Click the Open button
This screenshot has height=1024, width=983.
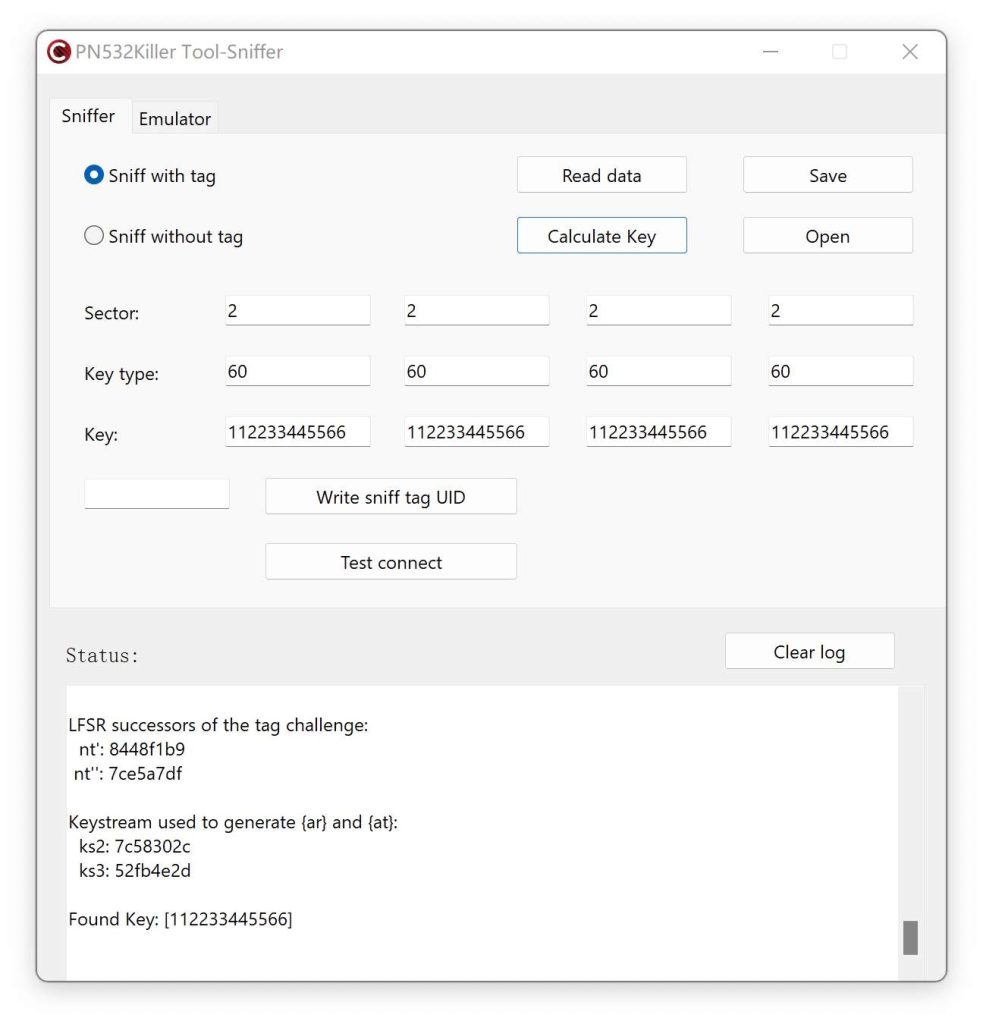coord(828,236)
